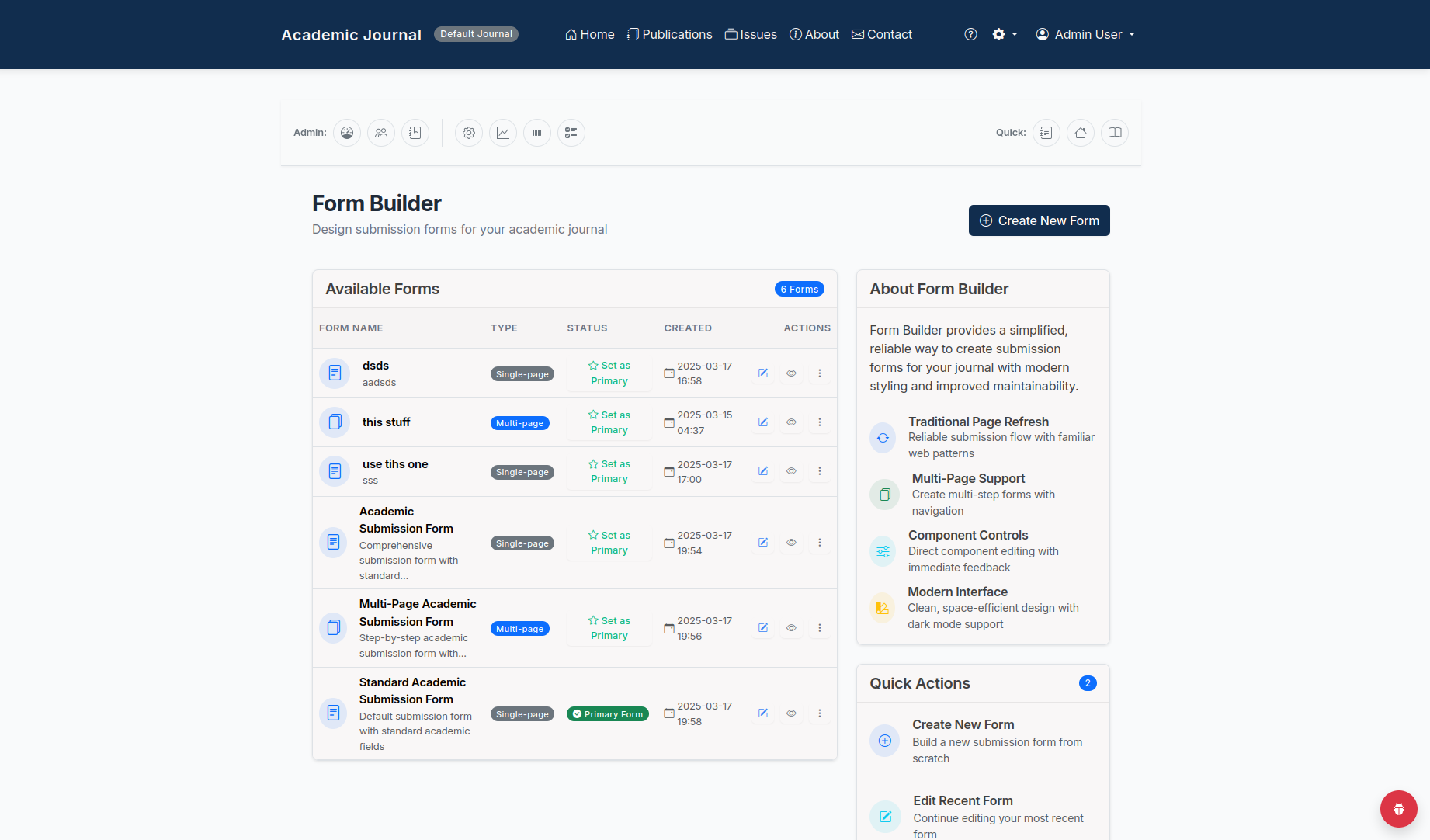Set dsds as Primary form
The width and height of the screenshot is (1430, 840).
pos(609,373)
